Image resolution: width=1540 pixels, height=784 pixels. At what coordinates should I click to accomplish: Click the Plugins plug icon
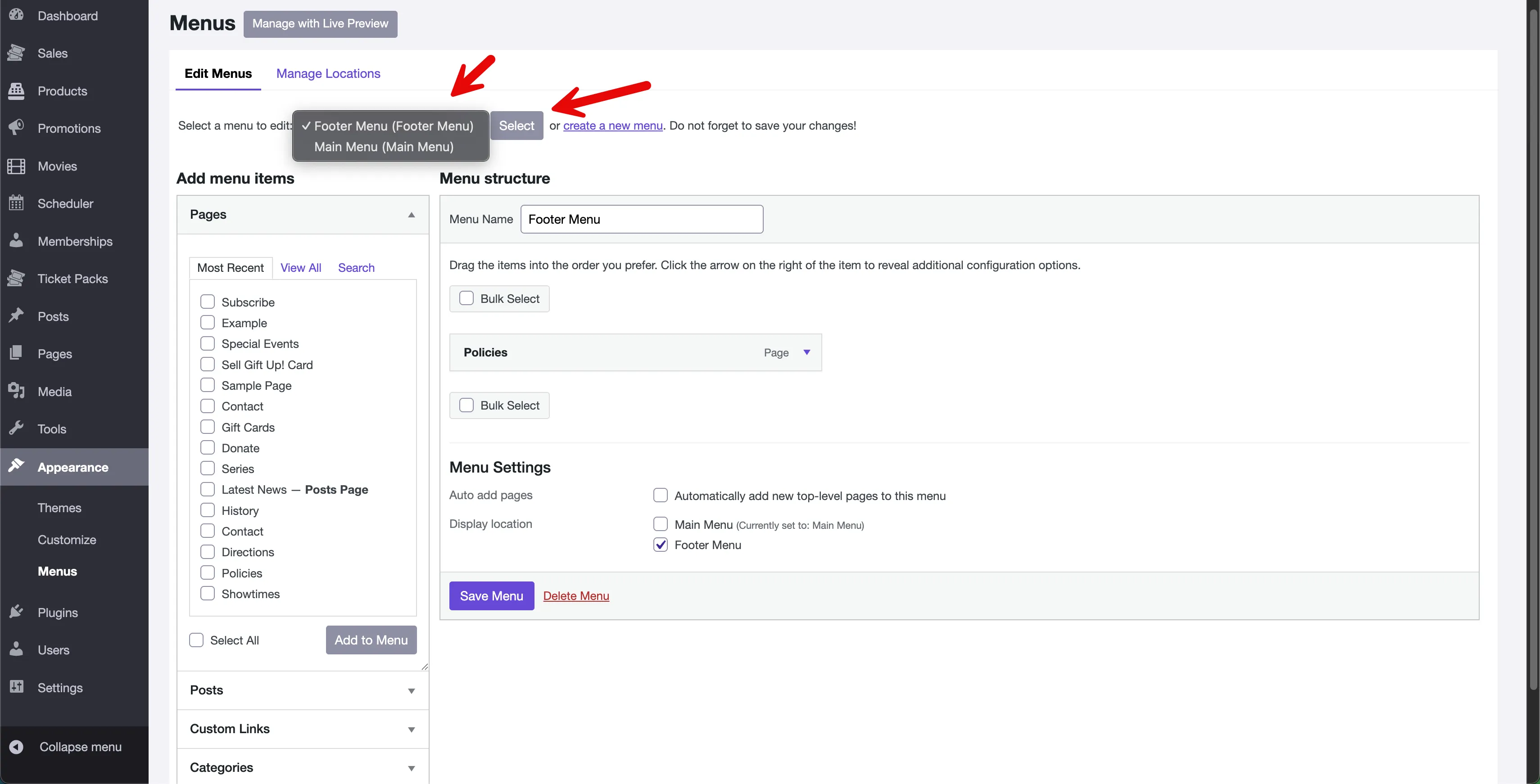[x=16, y=612]
